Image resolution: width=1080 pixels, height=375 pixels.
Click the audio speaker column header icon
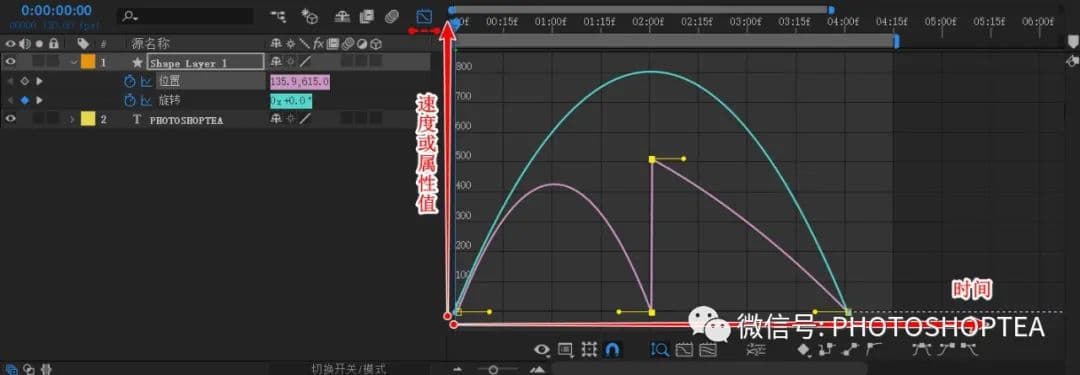24,43
